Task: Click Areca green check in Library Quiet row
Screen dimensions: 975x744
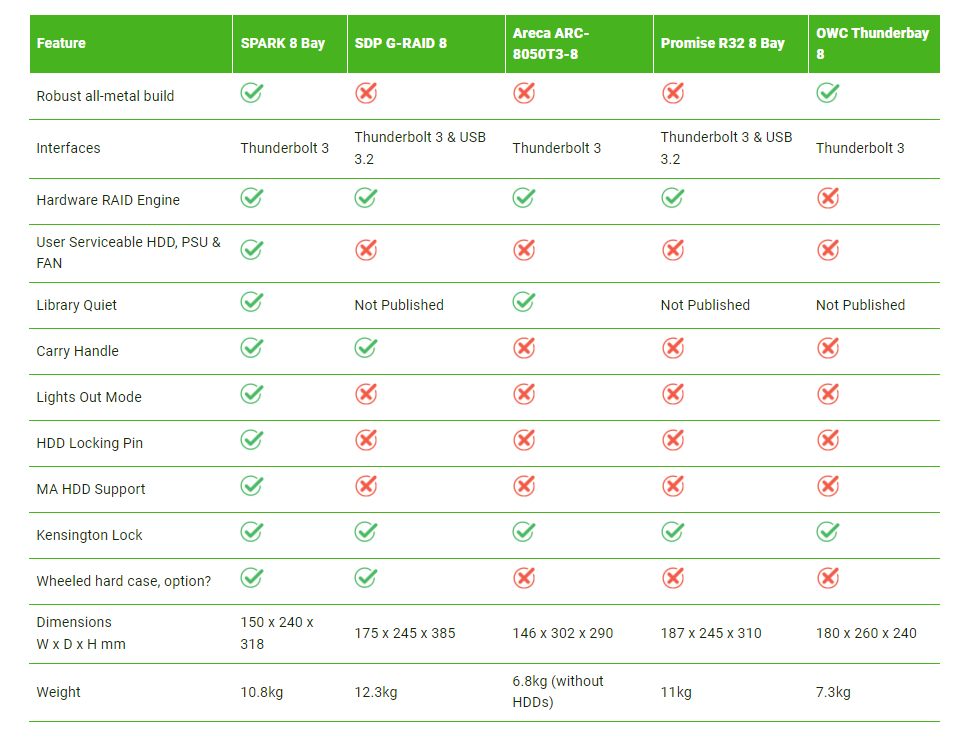Action: tap(524, 302)
